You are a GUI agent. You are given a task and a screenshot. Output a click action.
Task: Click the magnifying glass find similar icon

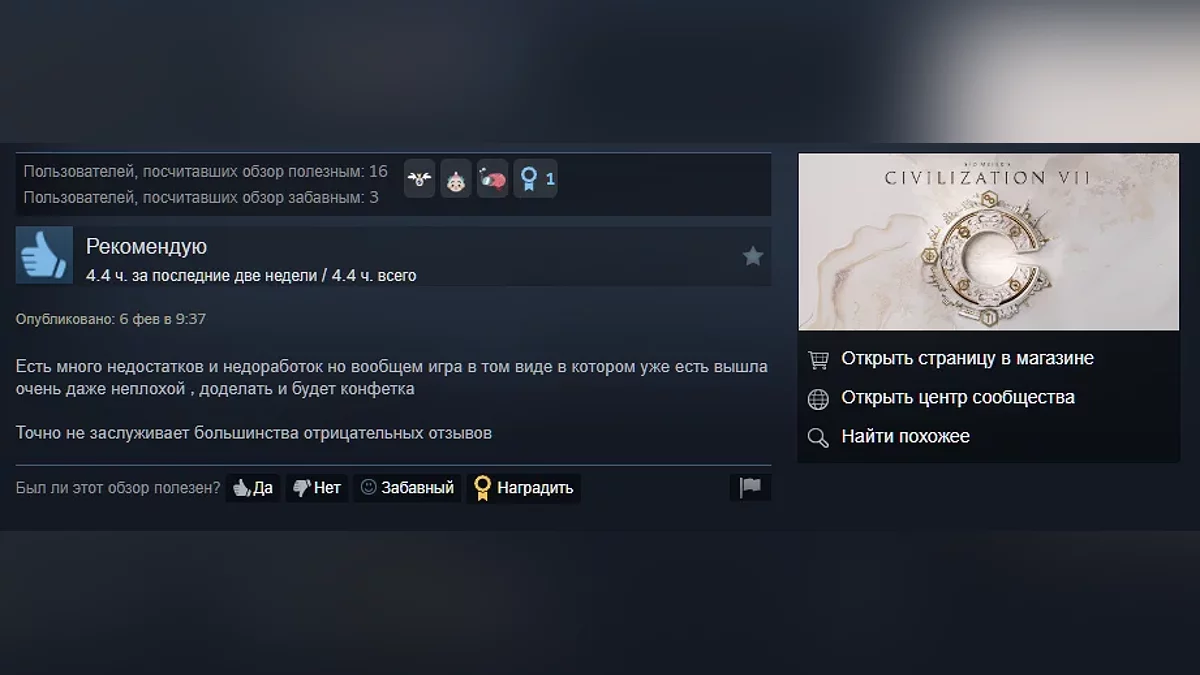pyautogui.click(x=818, y=438)
